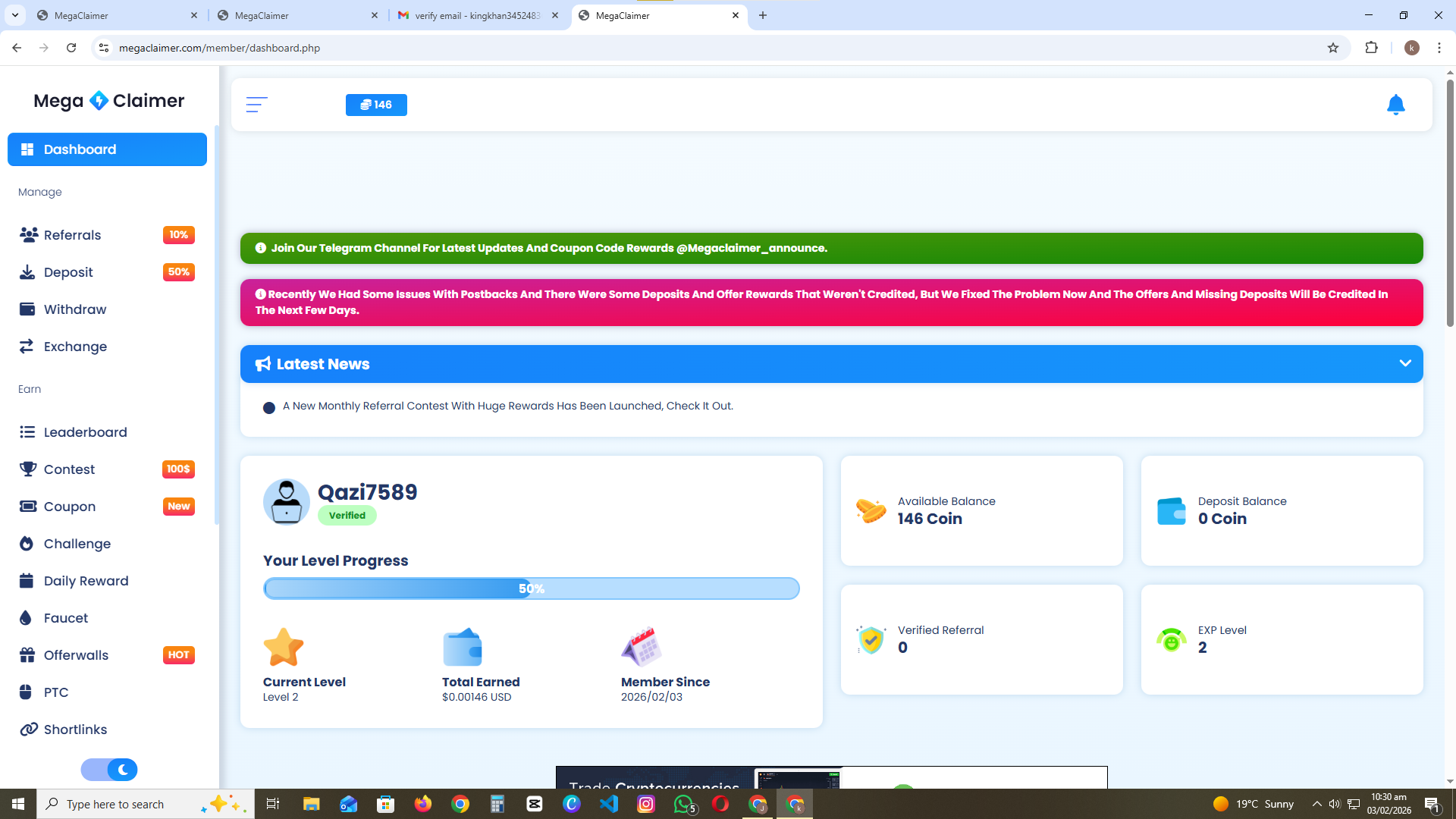Screen dimensions: 1456x819
Task: Click the 146 coin balance badge
Action: coord(376,105)
